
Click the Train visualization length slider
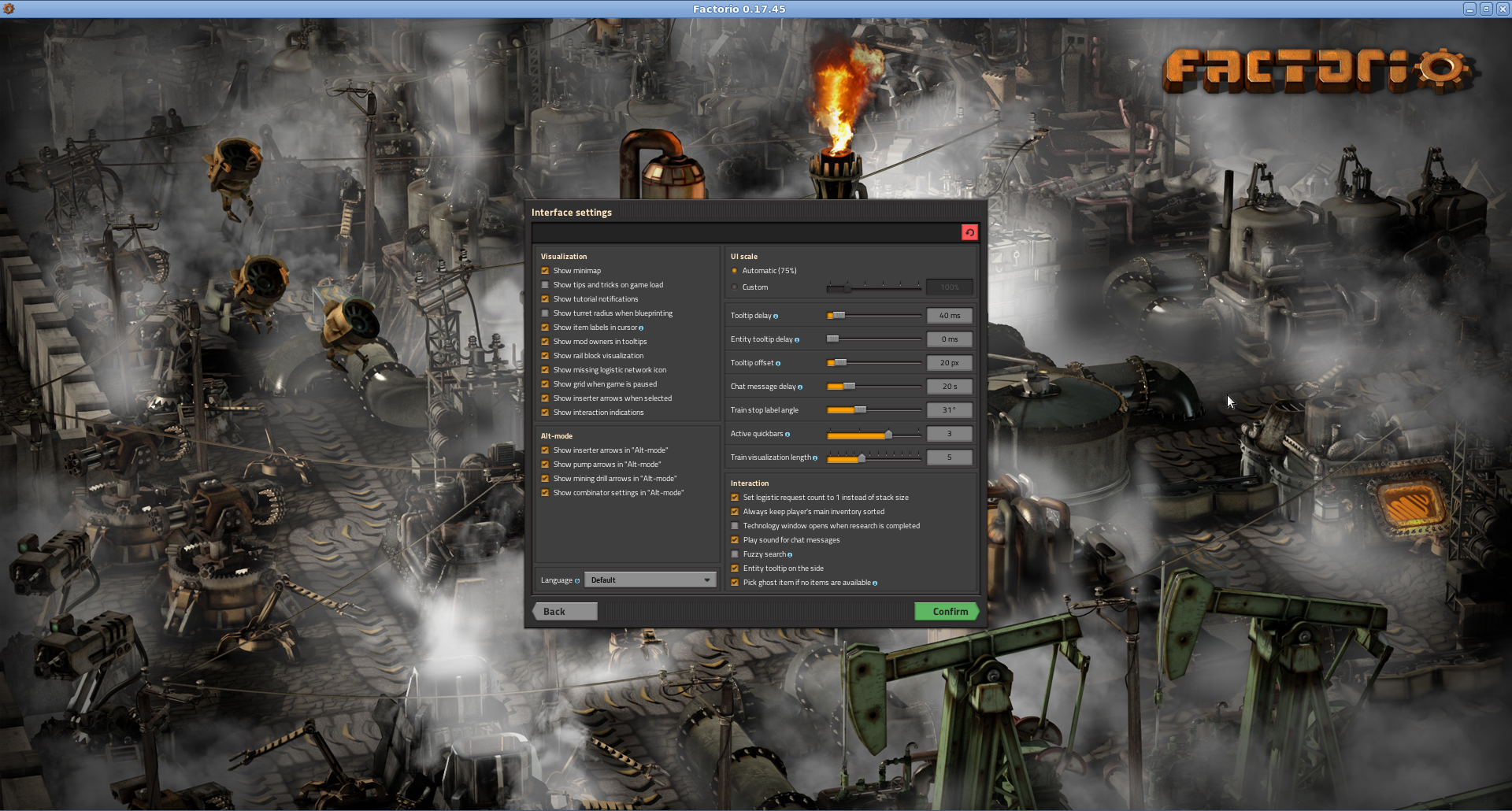pyautogui.click(x=874, y=457)
